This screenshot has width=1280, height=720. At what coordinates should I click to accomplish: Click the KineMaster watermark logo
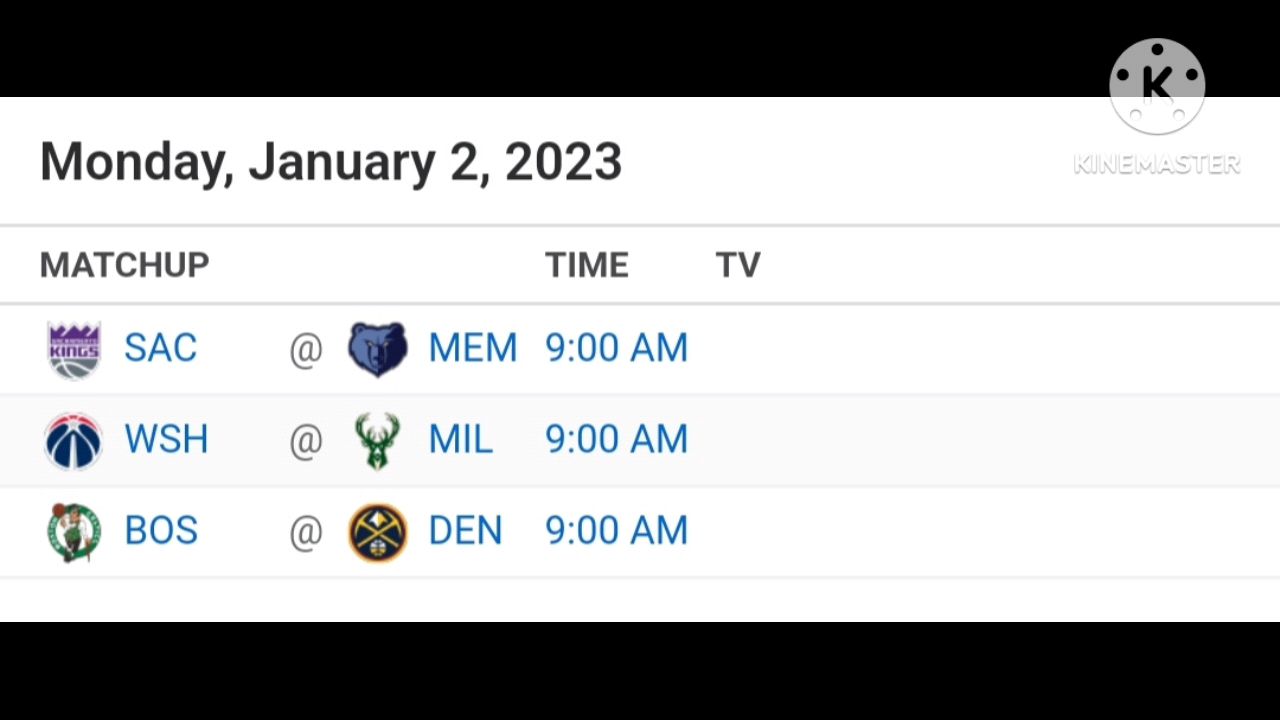(x=1156, y=87)
